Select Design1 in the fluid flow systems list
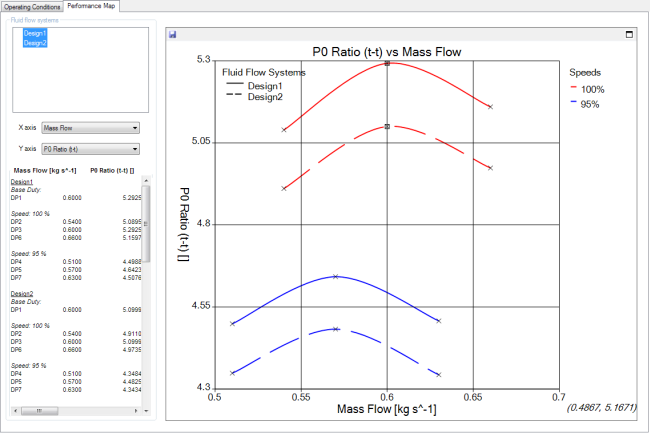Image resolution: width=650 pixels, height=433 pixels. (35, 33)
